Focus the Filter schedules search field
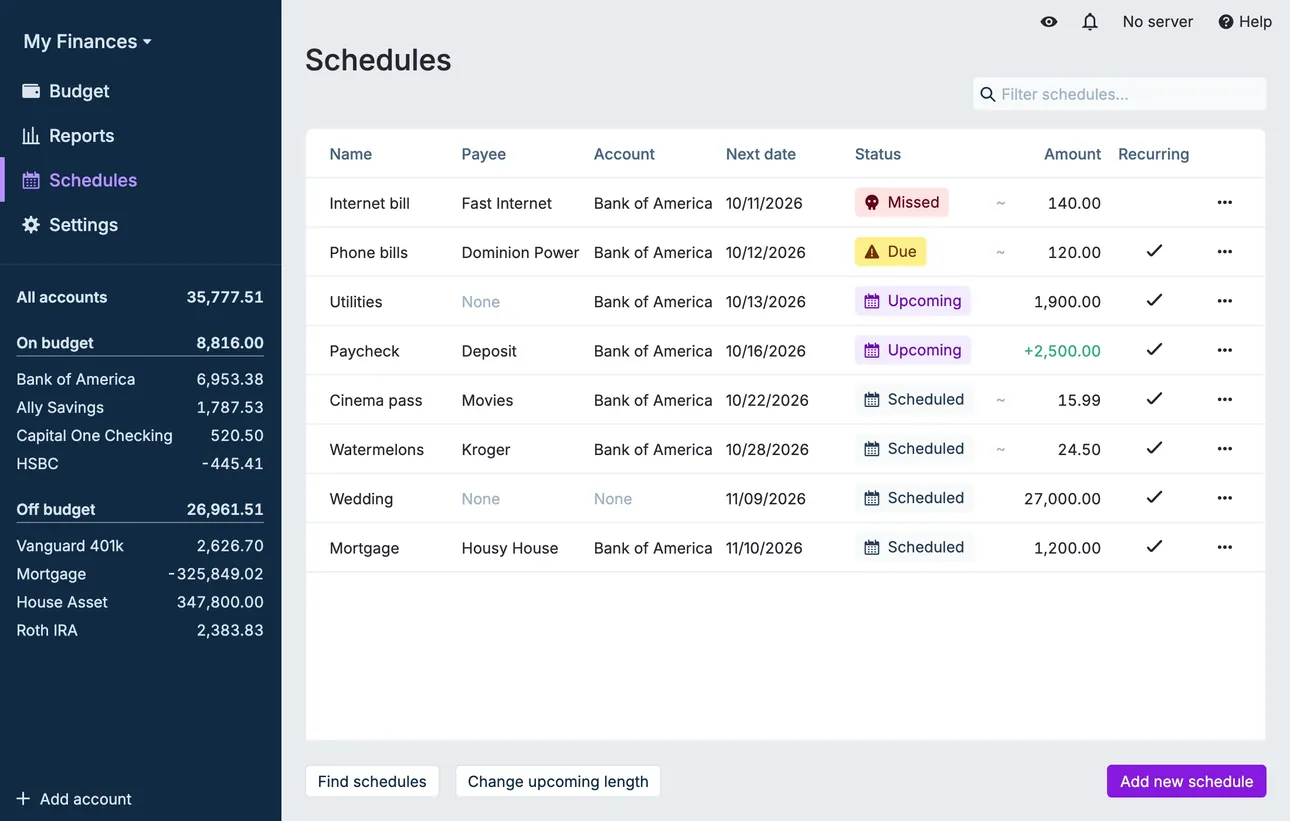Image resolution: width=1290 pixels, height=821 pixels. [1119, 94]
